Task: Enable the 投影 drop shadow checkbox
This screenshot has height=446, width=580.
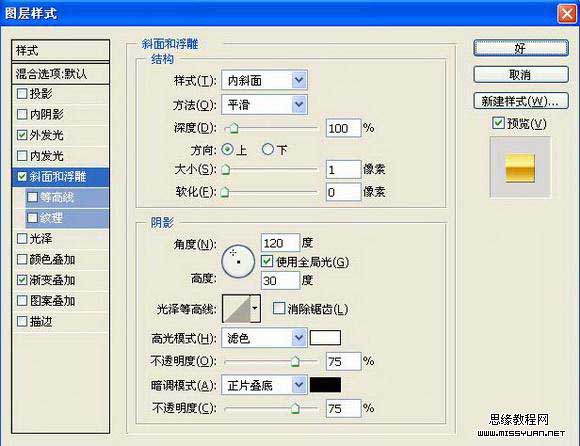Action: tap(22, 94)
